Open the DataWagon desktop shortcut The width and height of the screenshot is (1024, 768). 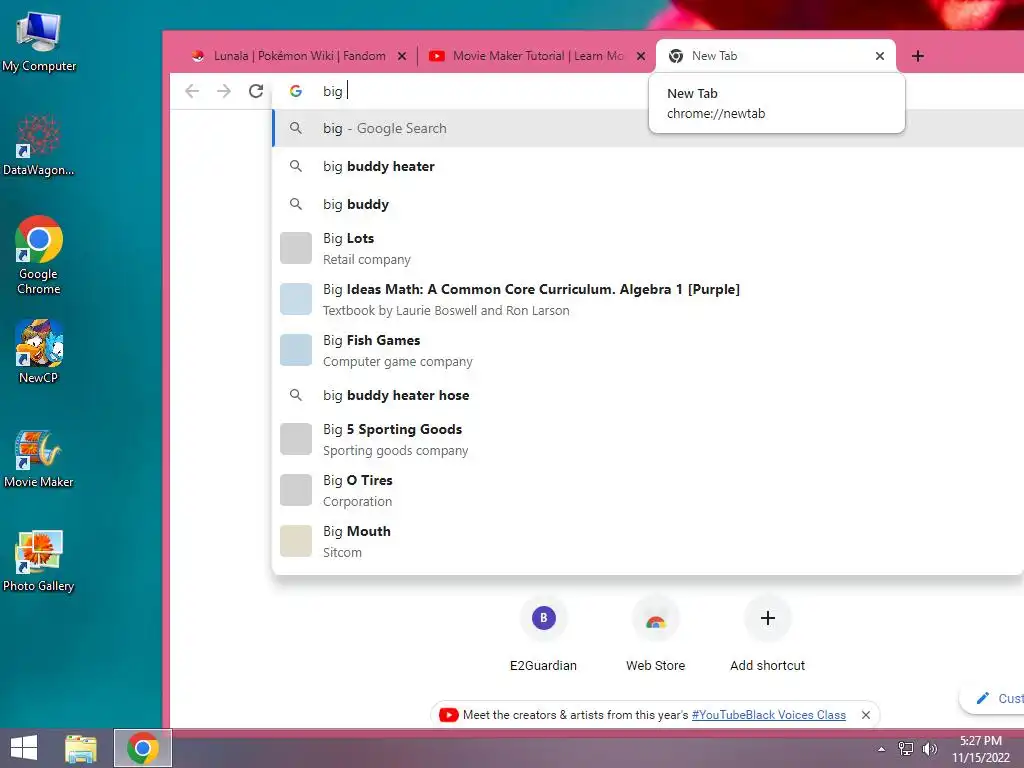coord(39,145)
